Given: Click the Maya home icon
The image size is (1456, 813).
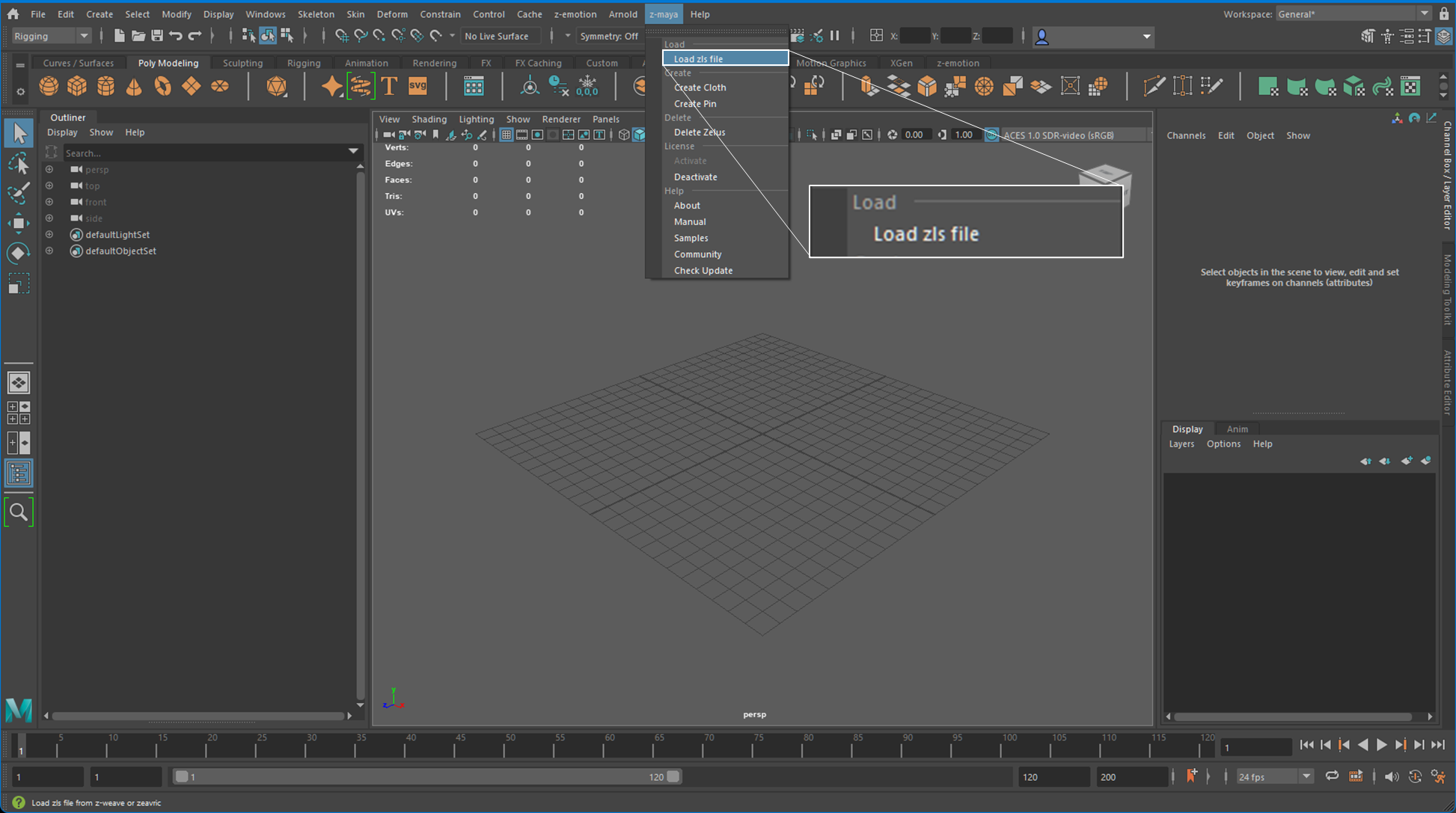Looking at the screenshot, I should (x=13, y=13).
